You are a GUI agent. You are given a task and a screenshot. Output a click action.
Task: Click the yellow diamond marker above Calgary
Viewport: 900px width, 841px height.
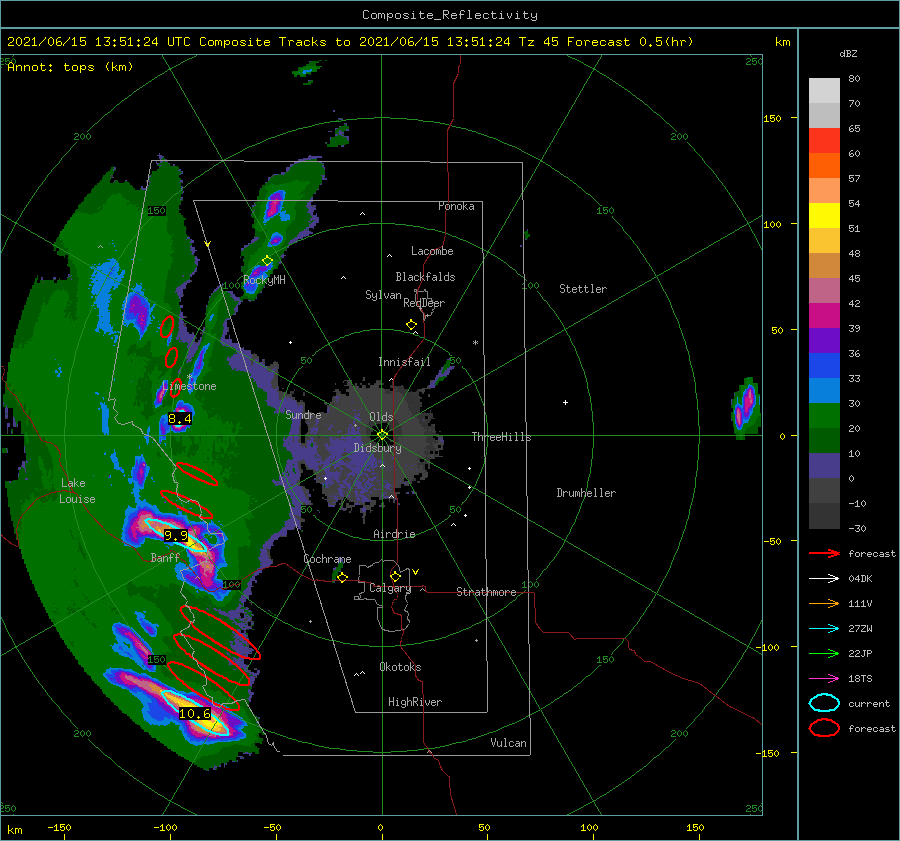tap(395, 576)
